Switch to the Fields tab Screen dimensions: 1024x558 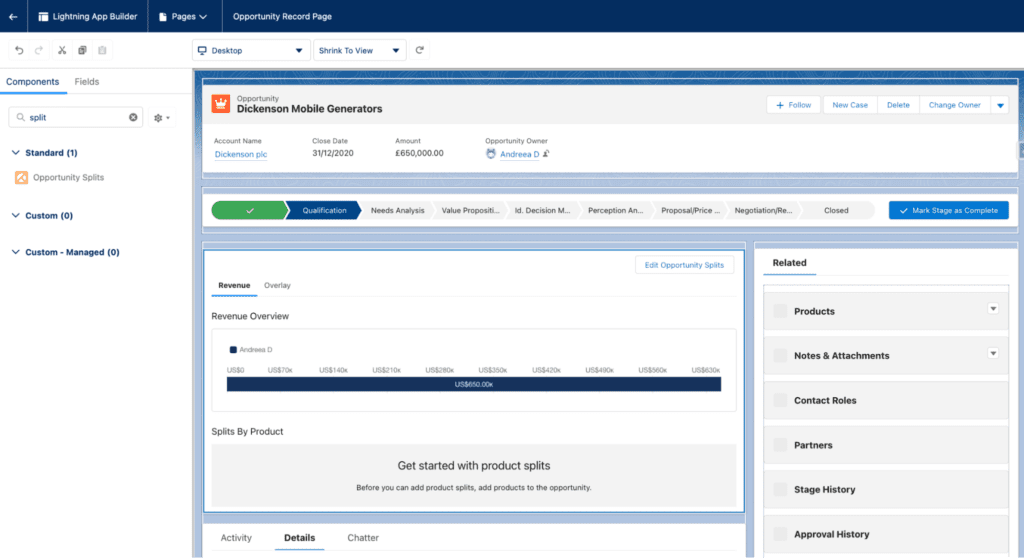click(x=87, y=82)
